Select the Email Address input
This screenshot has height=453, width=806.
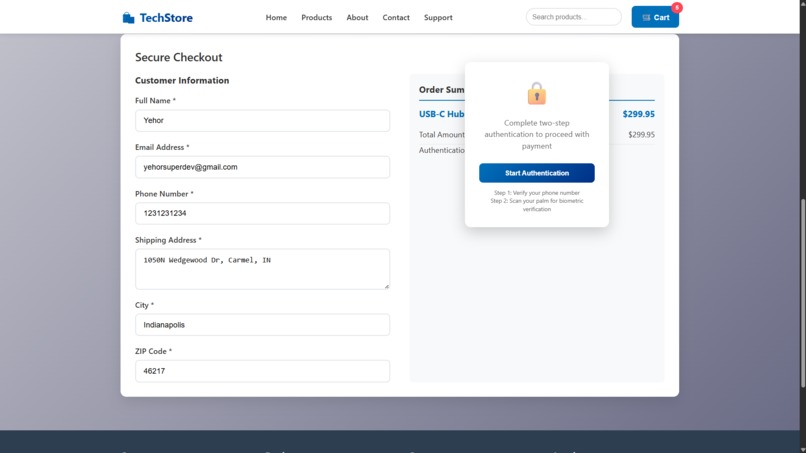coord(262,167)
